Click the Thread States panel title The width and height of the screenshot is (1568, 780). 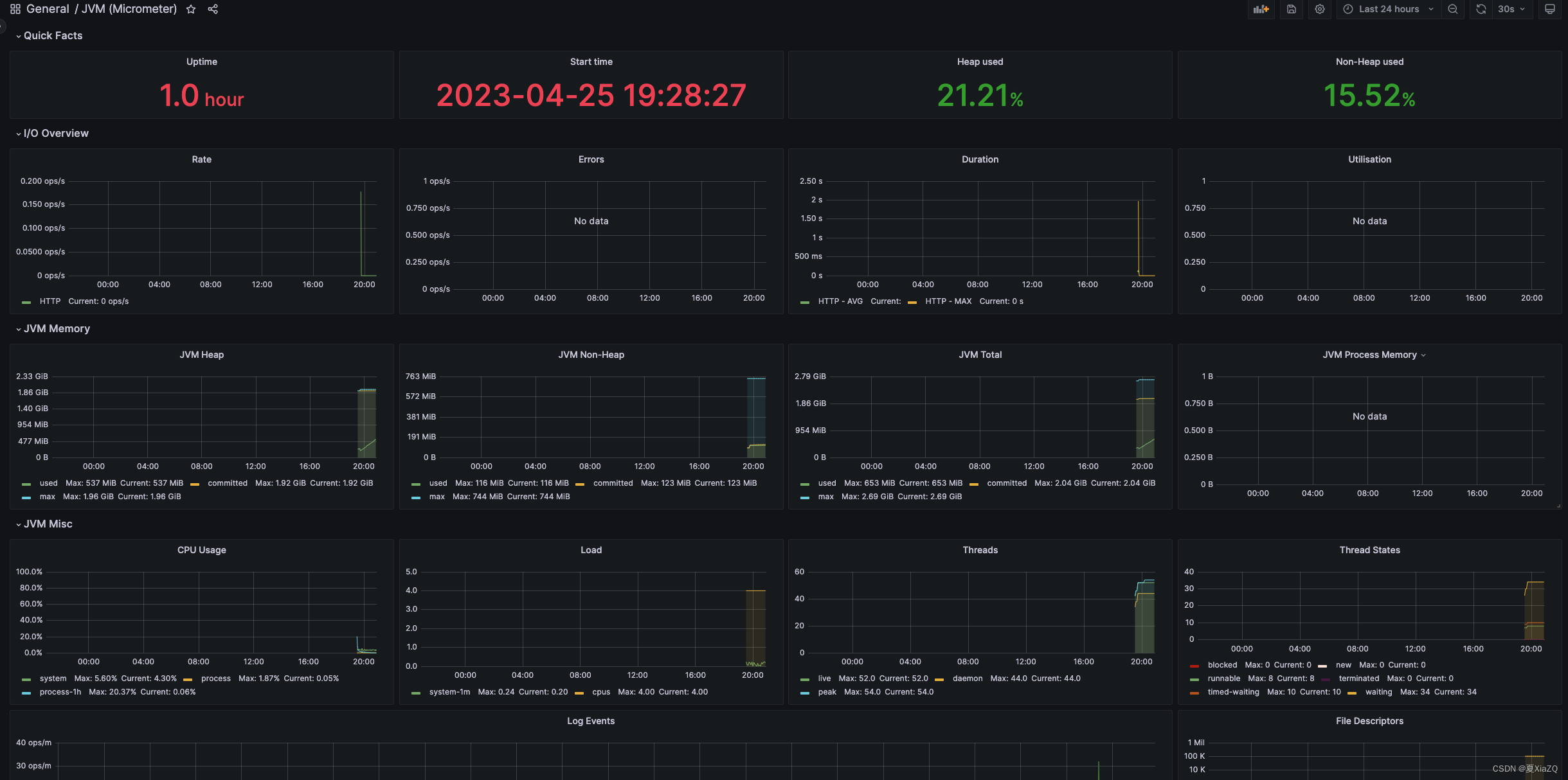pos(1370,550)
